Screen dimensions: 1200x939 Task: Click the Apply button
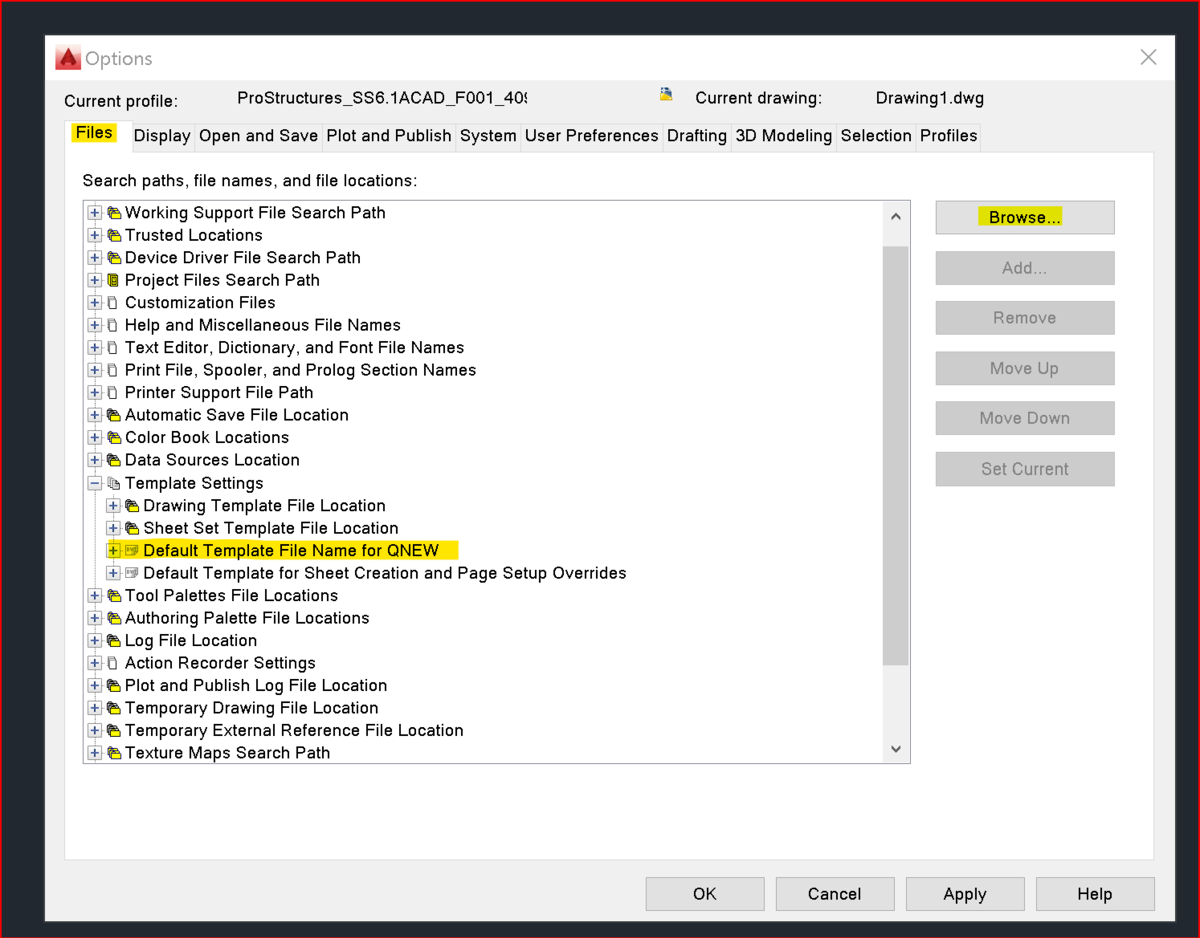pos(965,894)
